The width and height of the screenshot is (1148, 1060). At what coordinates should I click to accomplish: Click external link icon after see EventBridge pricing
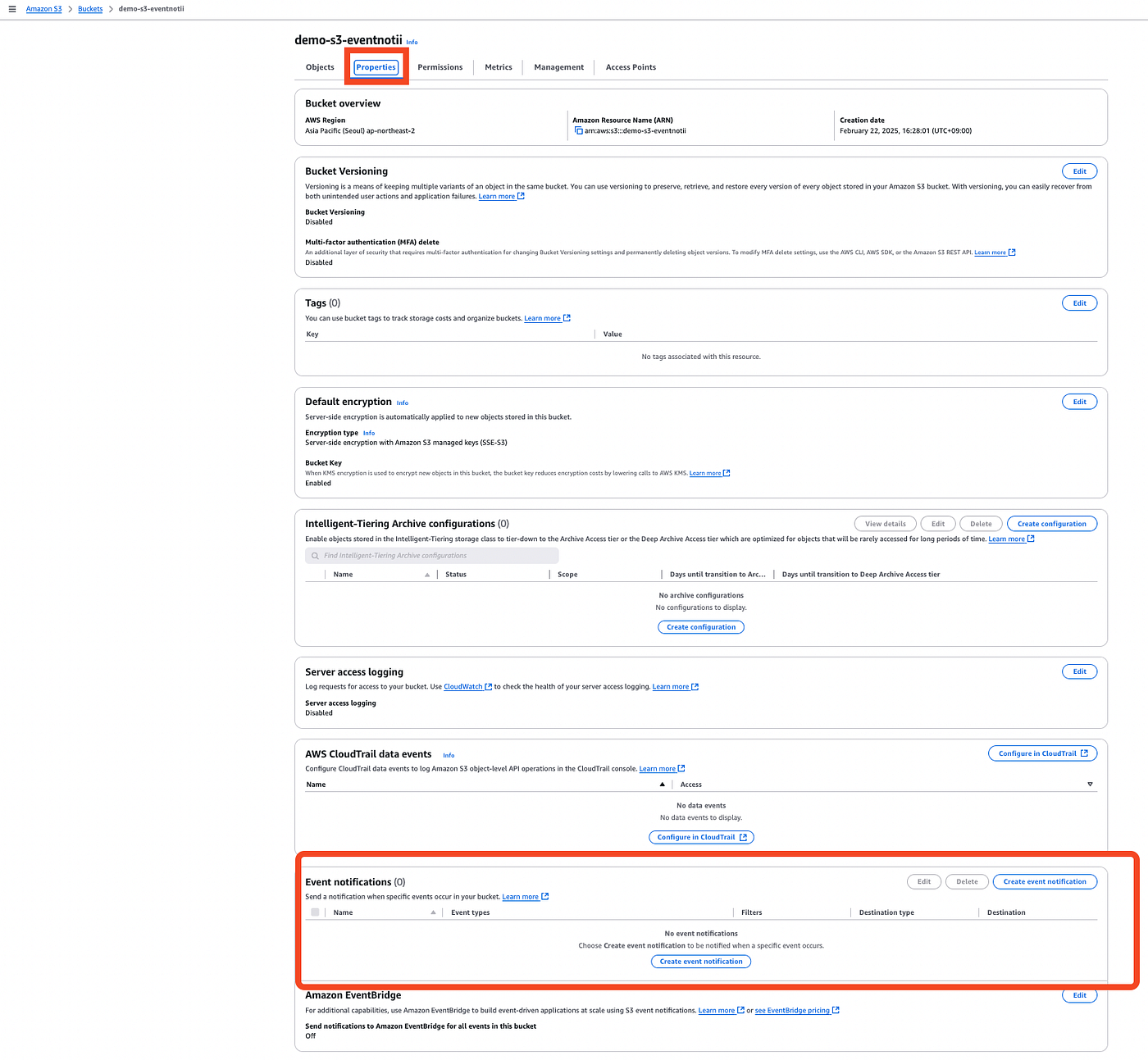coord(836,1010)
